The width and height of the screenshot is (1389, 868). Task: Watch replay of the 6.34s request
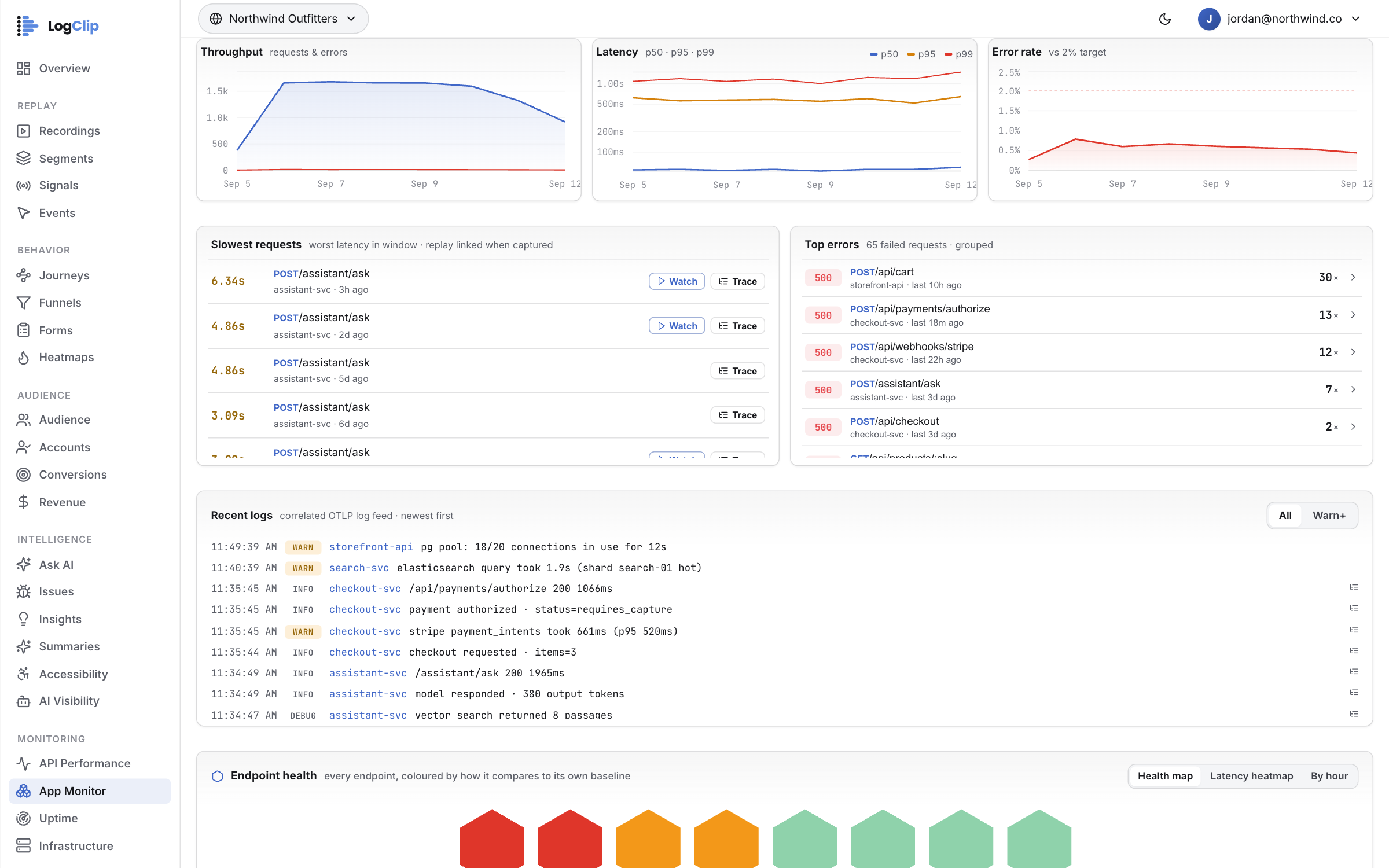click(677, 281)
